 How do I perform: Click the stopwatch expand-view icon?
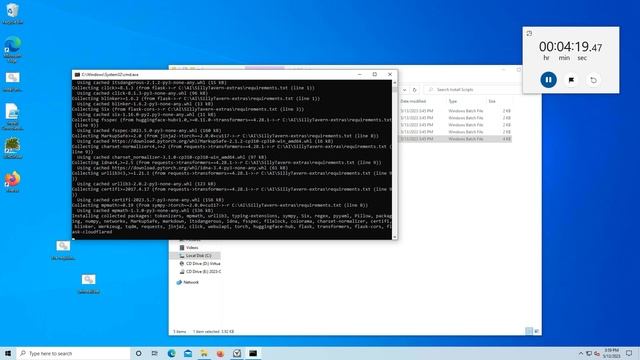click(529, 33)
